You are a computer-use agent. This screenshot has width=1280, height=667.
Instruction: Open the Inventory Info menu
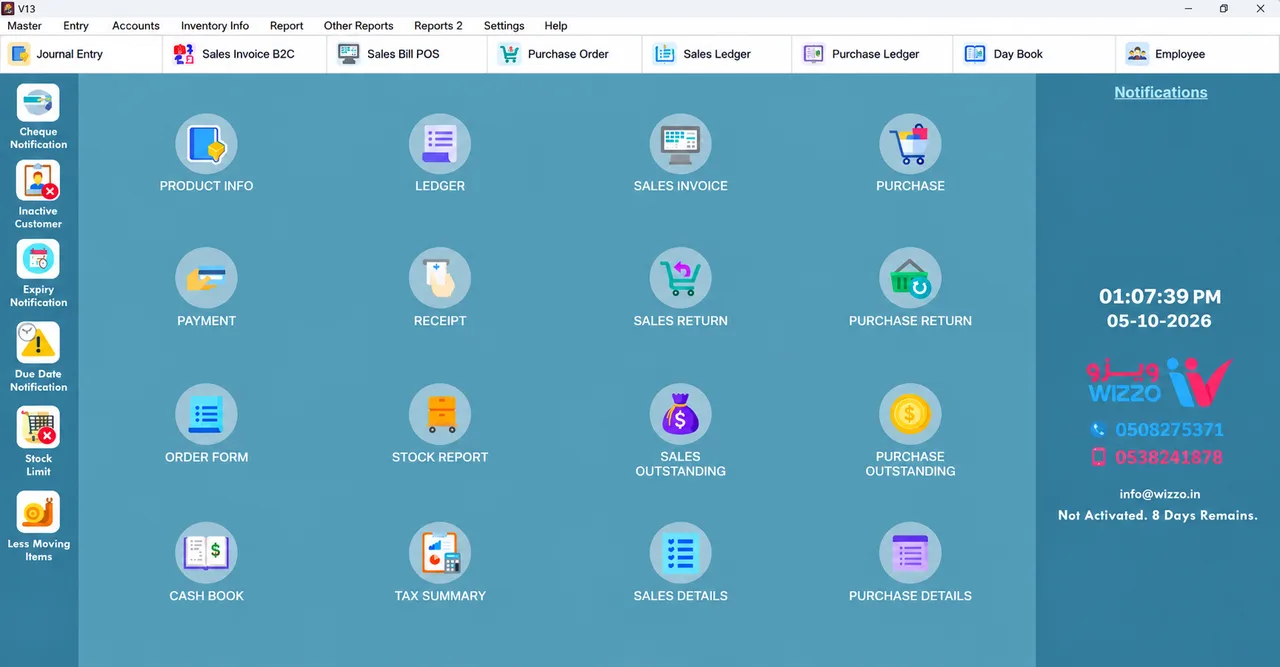coord(215,26)
